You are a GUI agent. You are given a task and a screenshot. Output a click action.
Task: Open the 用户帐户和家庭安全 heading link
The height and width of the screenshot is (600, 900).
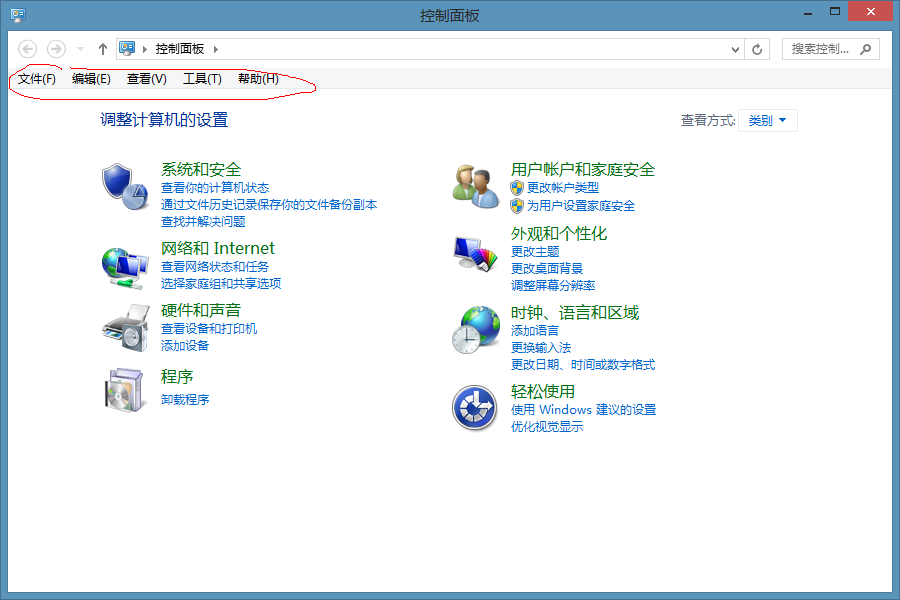click(x=583, y=169)
